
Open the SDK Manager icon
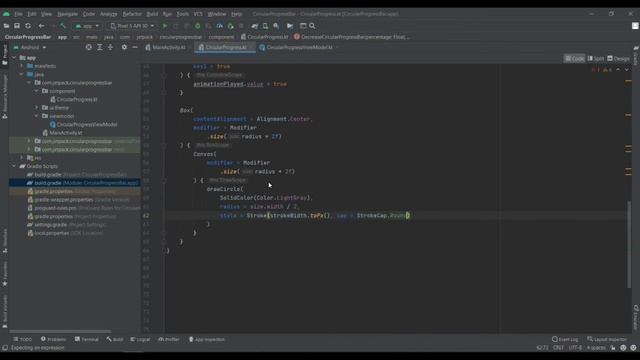pos(276,26)
